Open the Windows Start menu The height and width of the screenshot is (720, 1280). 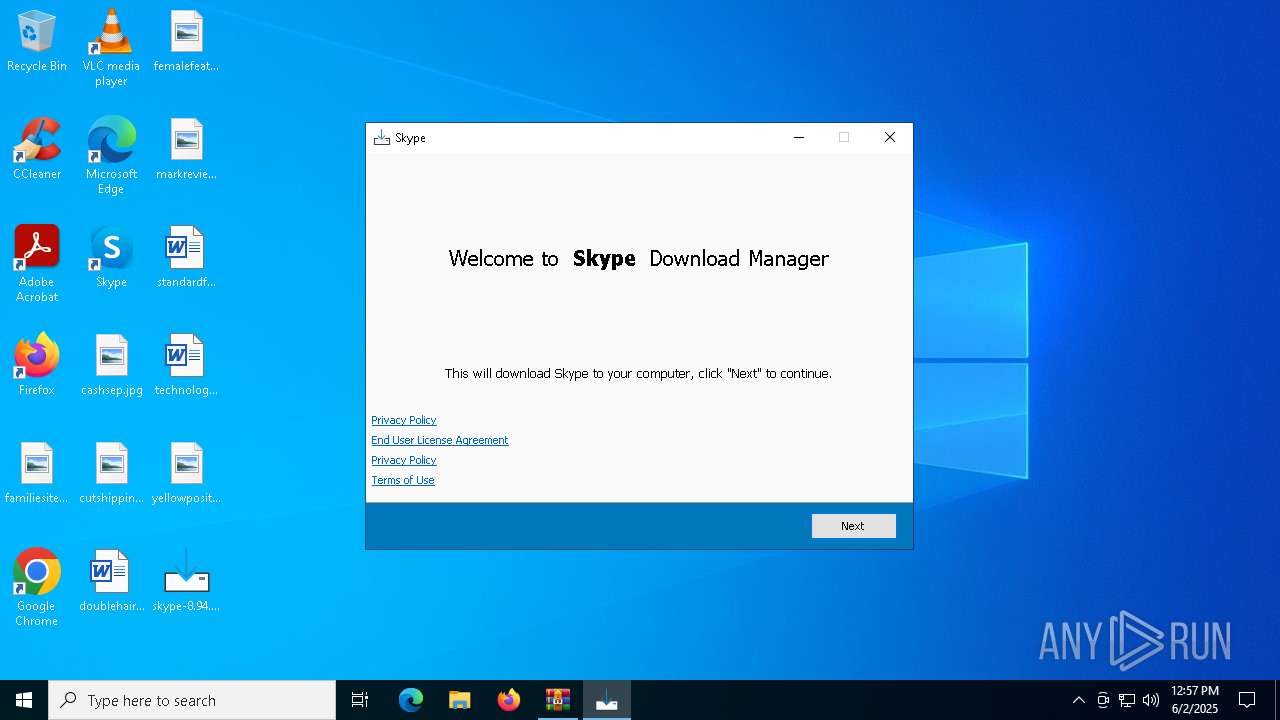(x=24, y=700)
